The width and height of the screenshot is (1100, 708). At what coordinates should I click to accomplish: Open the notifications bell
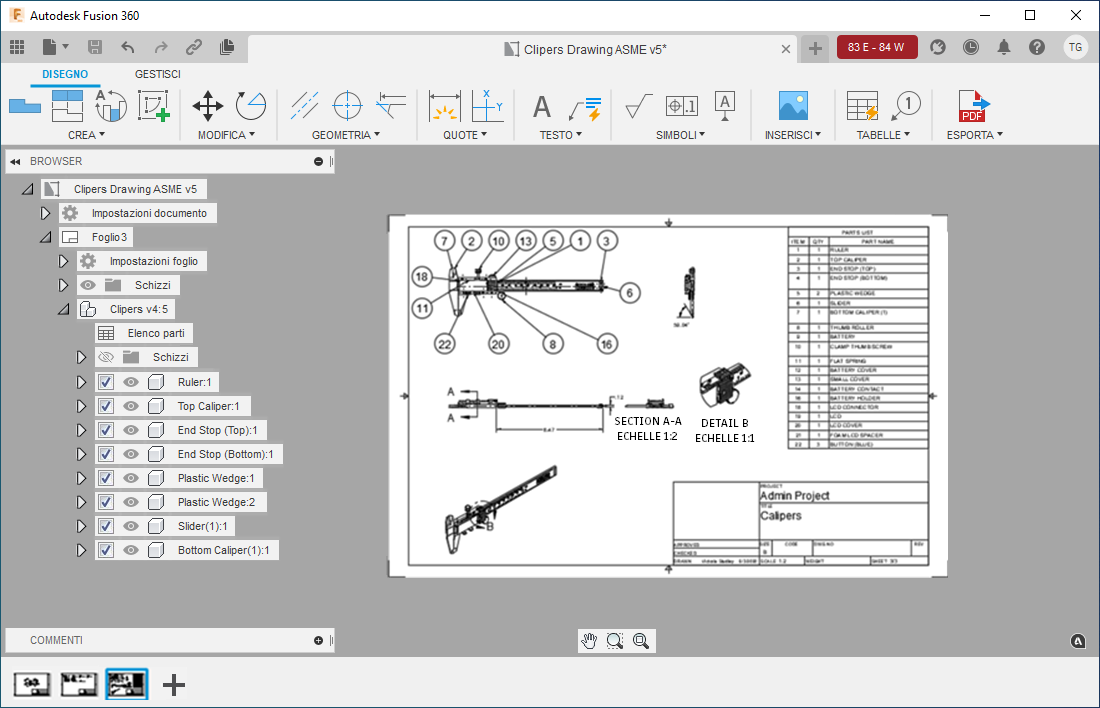[x=1004, y=47]
